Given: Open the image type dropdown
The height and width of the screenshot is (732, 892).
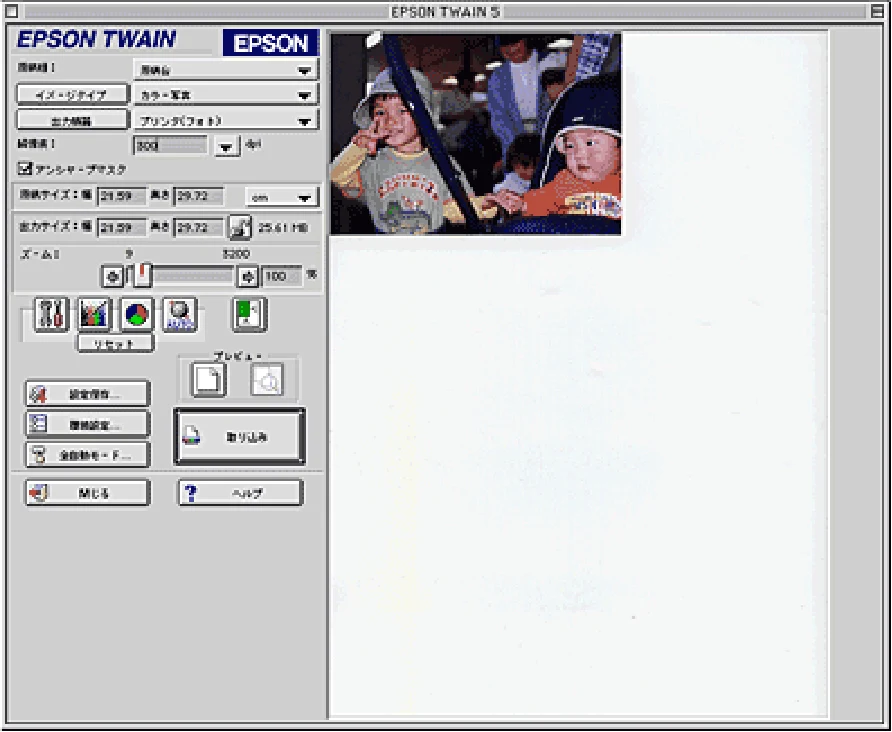Looking at the screenshot, I should pos(226,95).
